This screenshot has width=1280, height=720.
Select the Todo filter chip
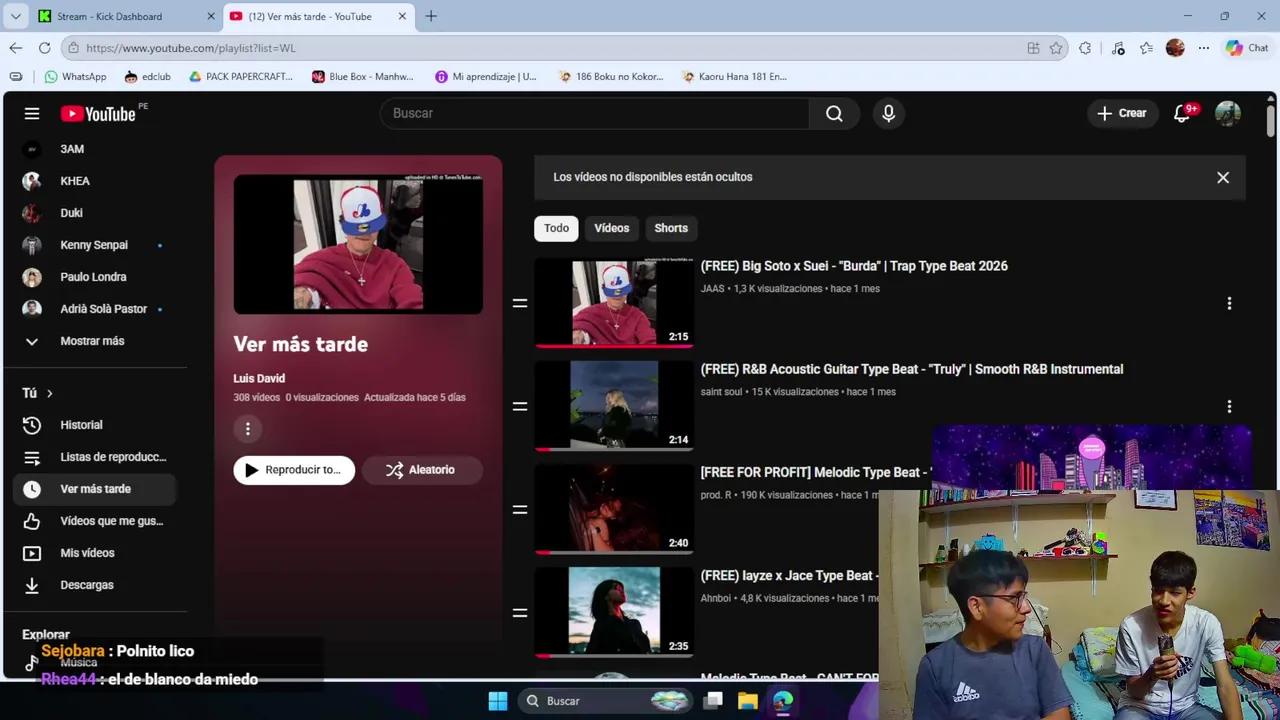pyautogui.click(x=556, y=228)
